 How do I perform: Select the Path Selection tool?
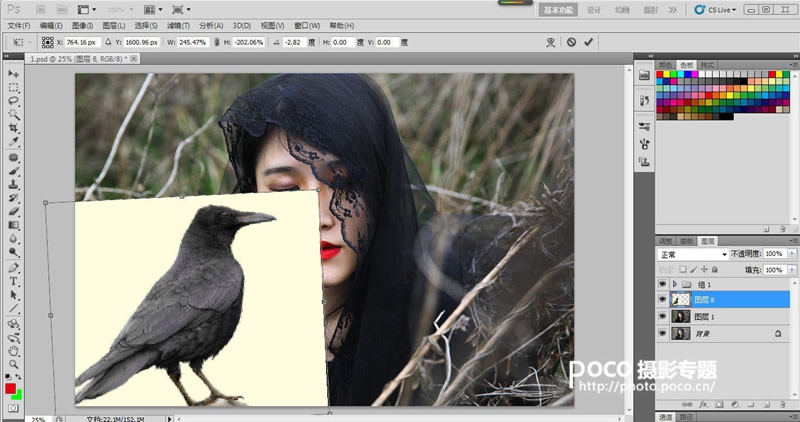coord(13,295)
